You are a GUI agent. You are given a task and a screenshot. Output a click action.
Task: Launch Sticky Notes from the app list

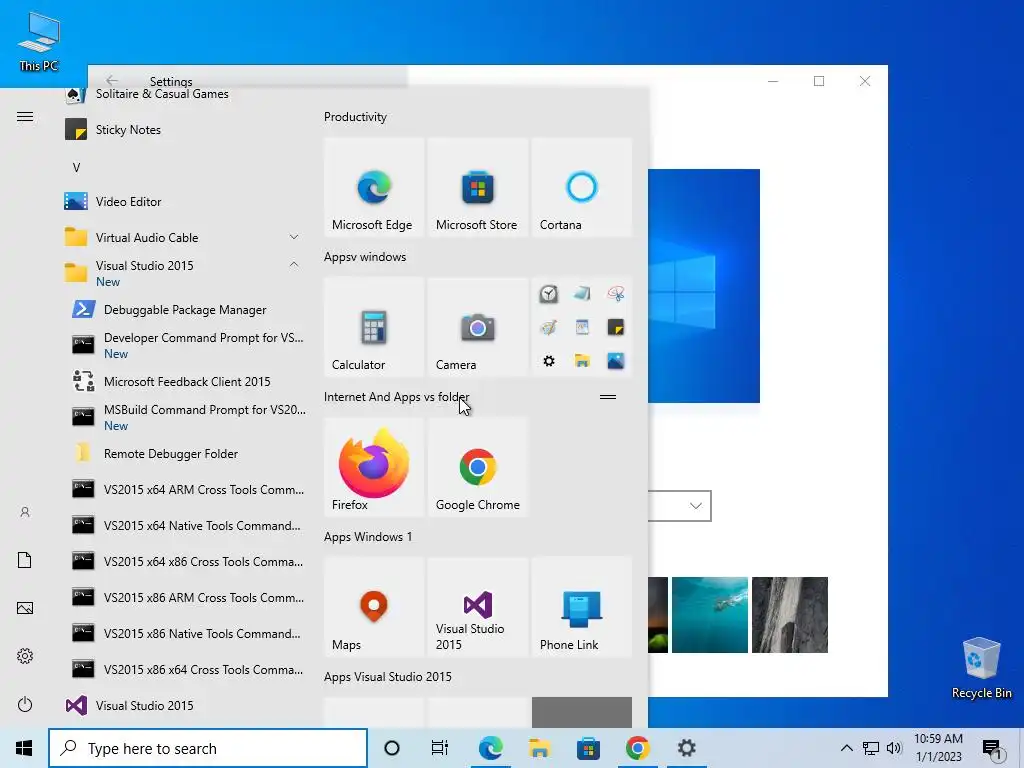(x=185, y=129)
